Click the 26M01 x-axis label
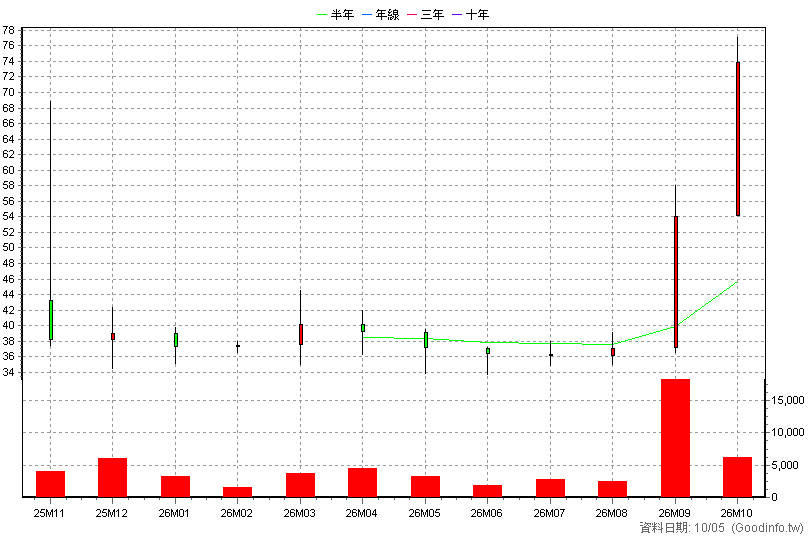The width and height of the screenshot is (808, 540). [x=174, y=513]
